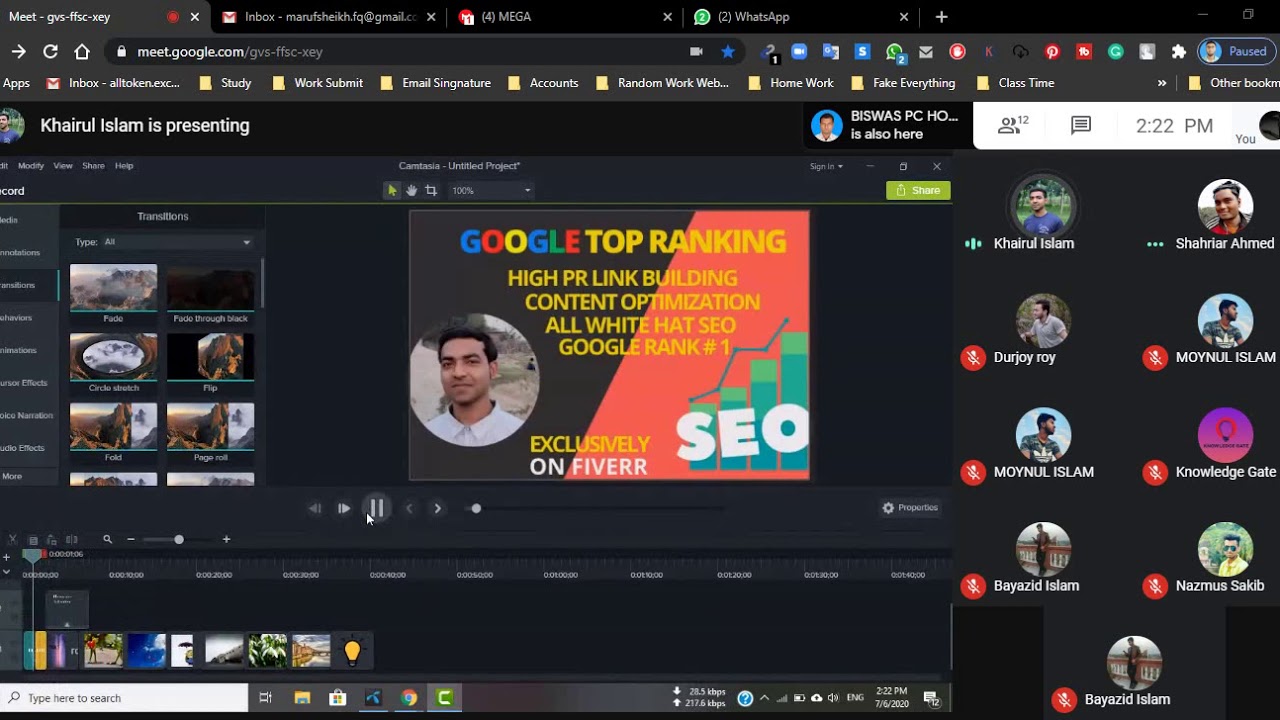Select the Fade transition thumbnail
This screenshot has width=1280, height=720.
(x=113, y=288)
